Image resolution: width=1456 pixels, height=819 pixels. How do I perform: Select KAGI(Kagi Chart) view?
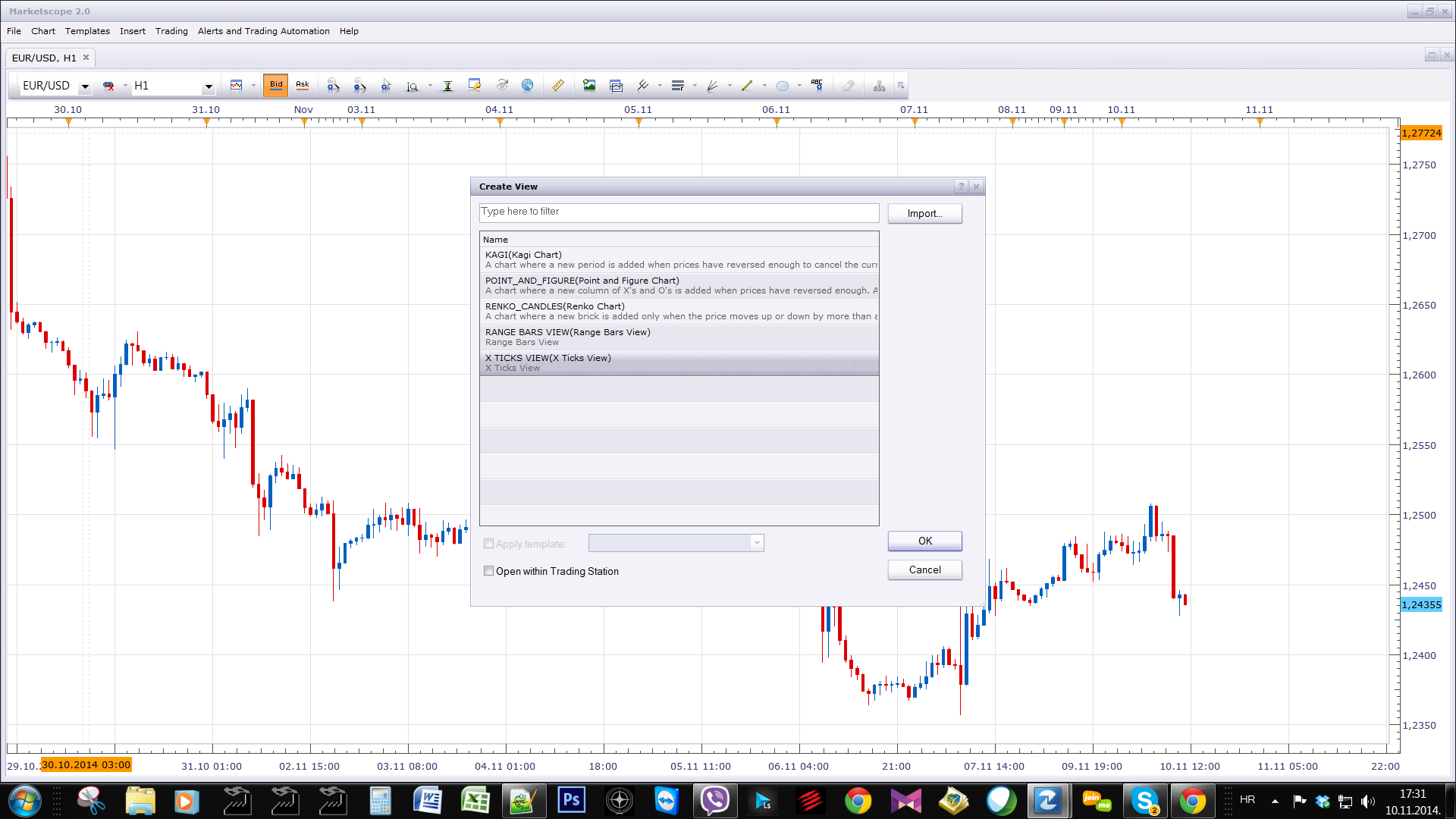click(679, 259)
